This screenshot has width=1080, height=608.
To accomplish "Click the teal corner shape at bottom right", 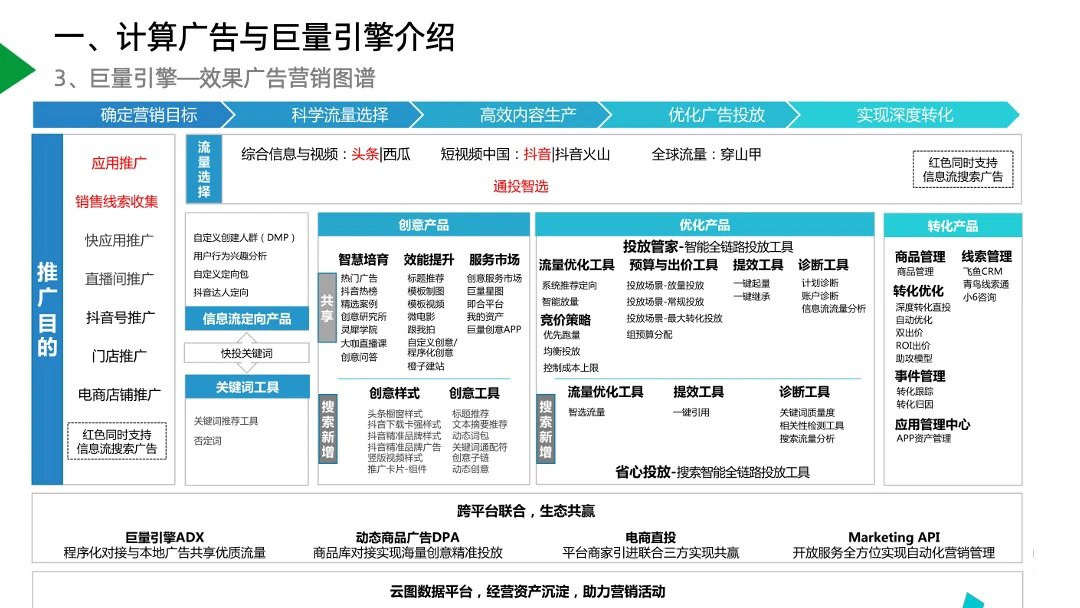I will coord(968,600).
